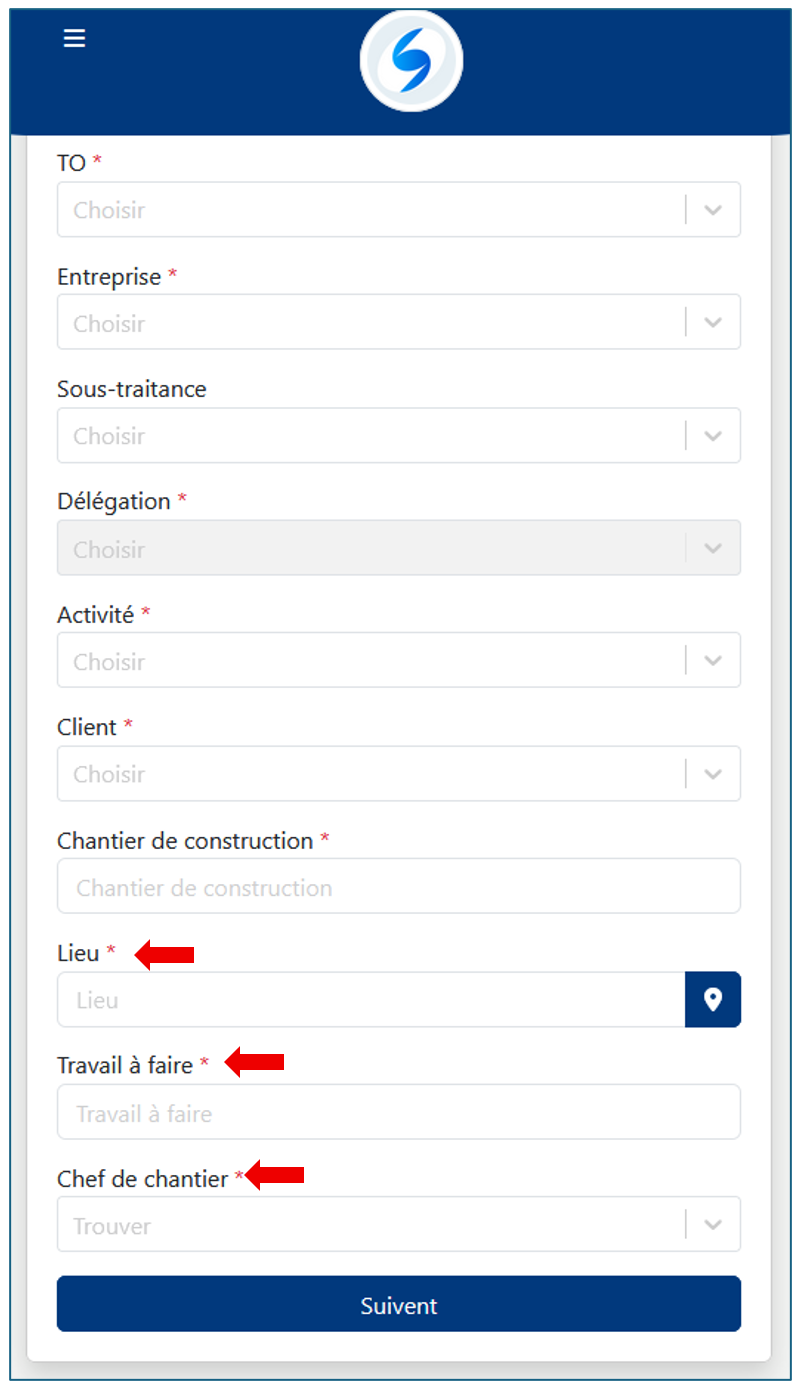The image size is (797, 1391).
Task: Select the Client Choisir field
Action: click(370, 774)
